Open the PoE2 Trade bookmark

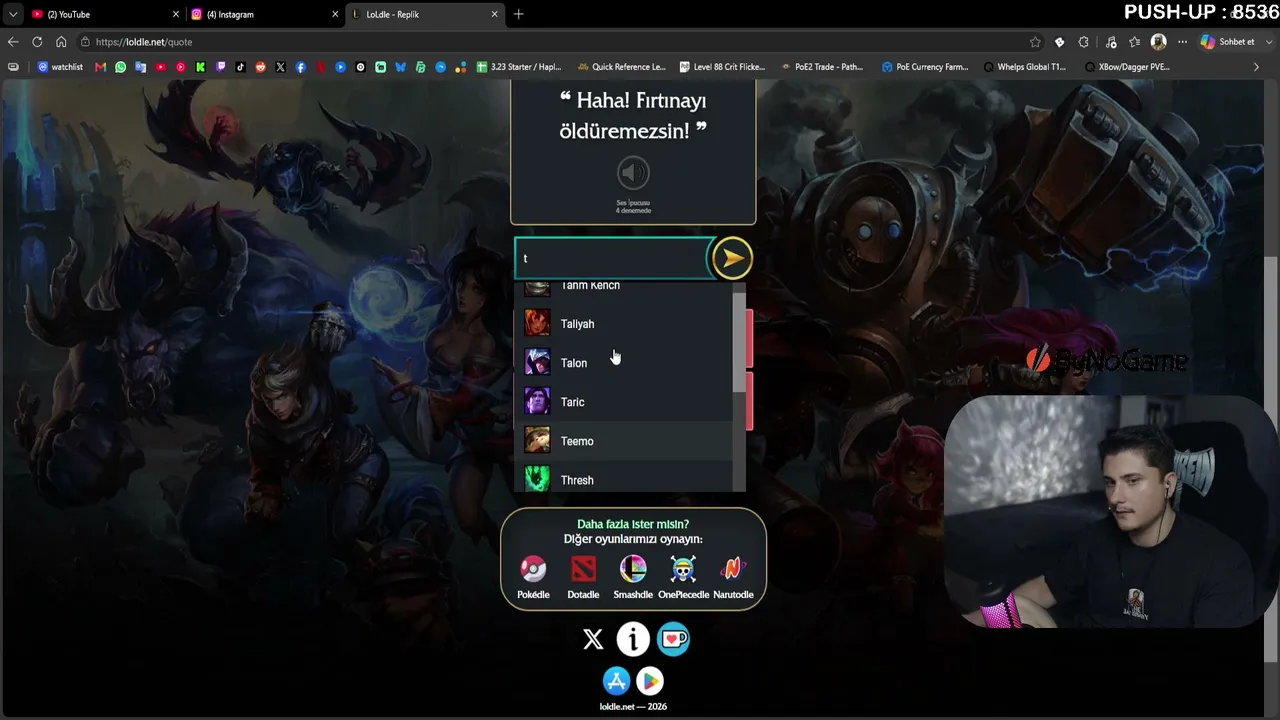(822, 67)
